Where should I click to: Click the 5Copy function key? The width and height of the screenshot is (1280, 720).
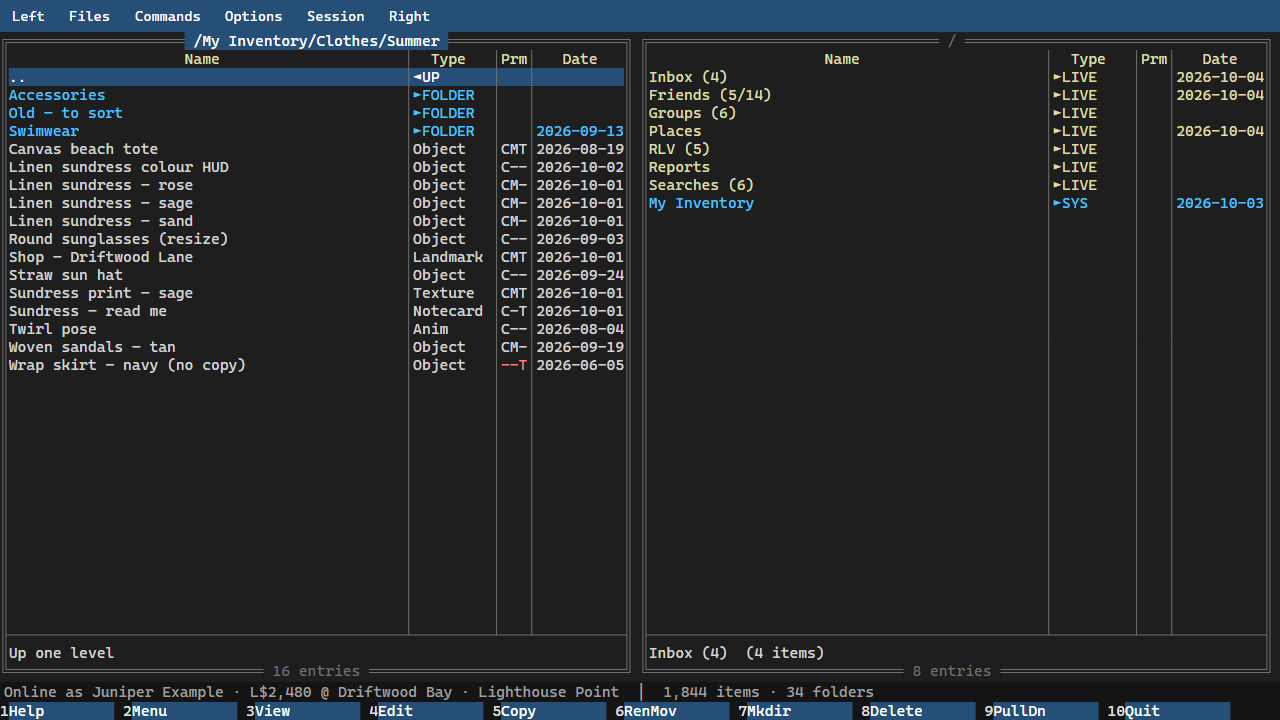click(x=549, y=711)
